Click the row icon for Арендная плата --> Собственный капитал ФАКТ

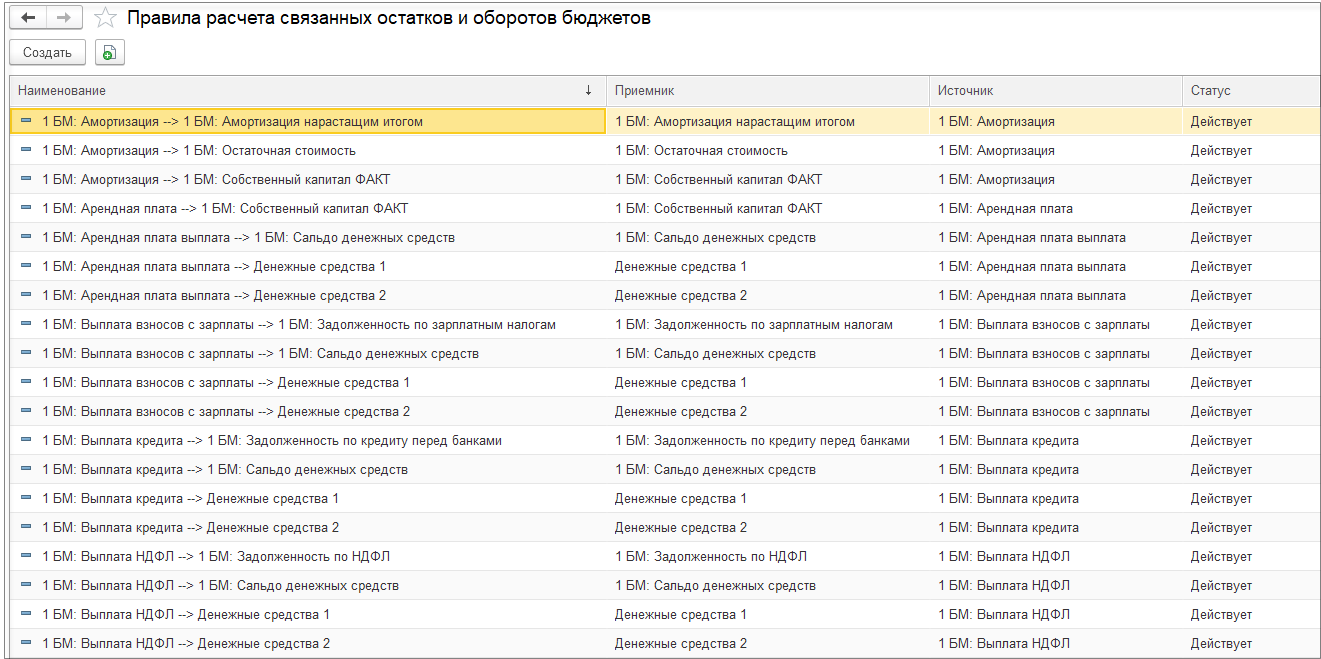coord(26,209)
